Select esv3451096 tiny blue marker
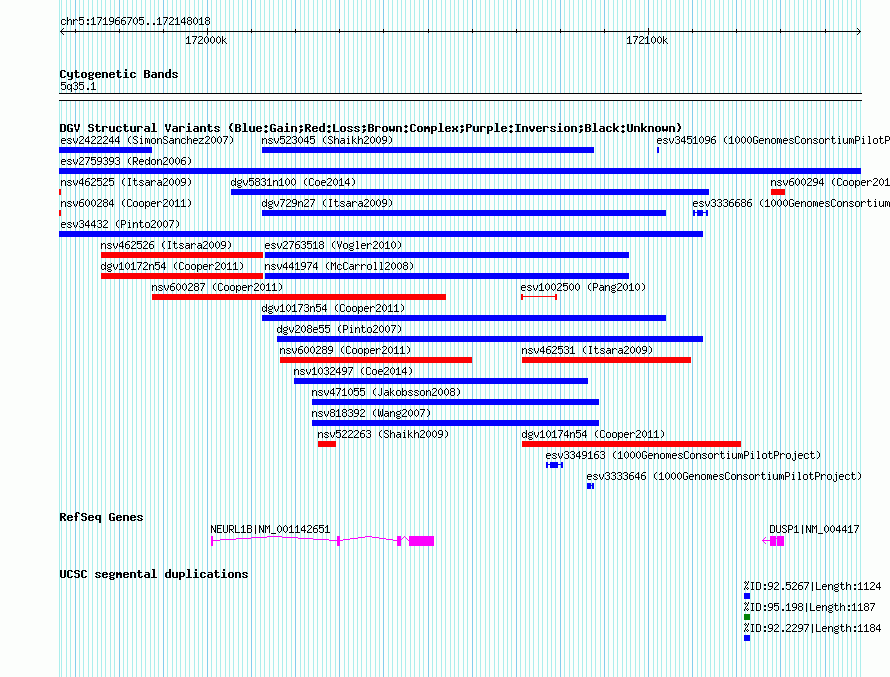 pyautogui.click(x=658, y=150)
